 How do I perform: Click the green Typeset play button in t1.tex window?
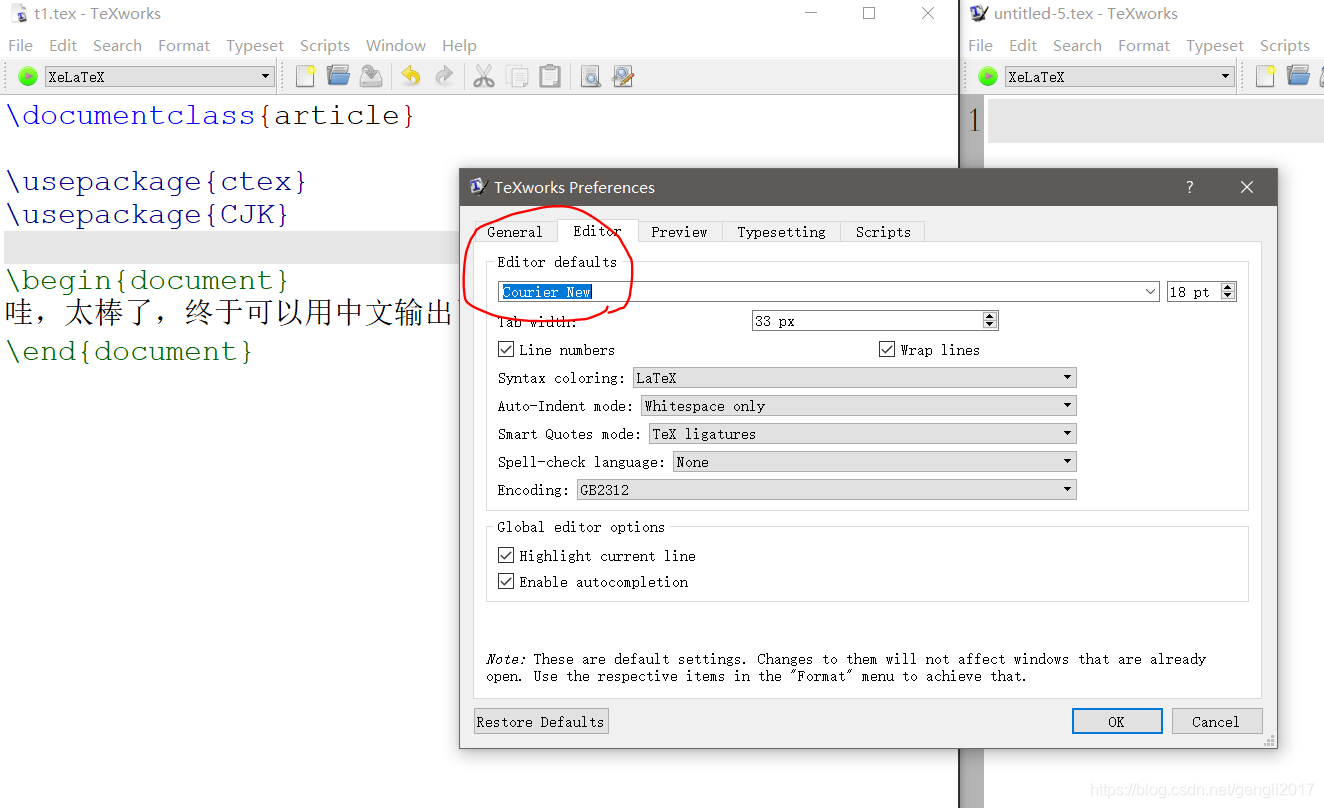(28, 76)
